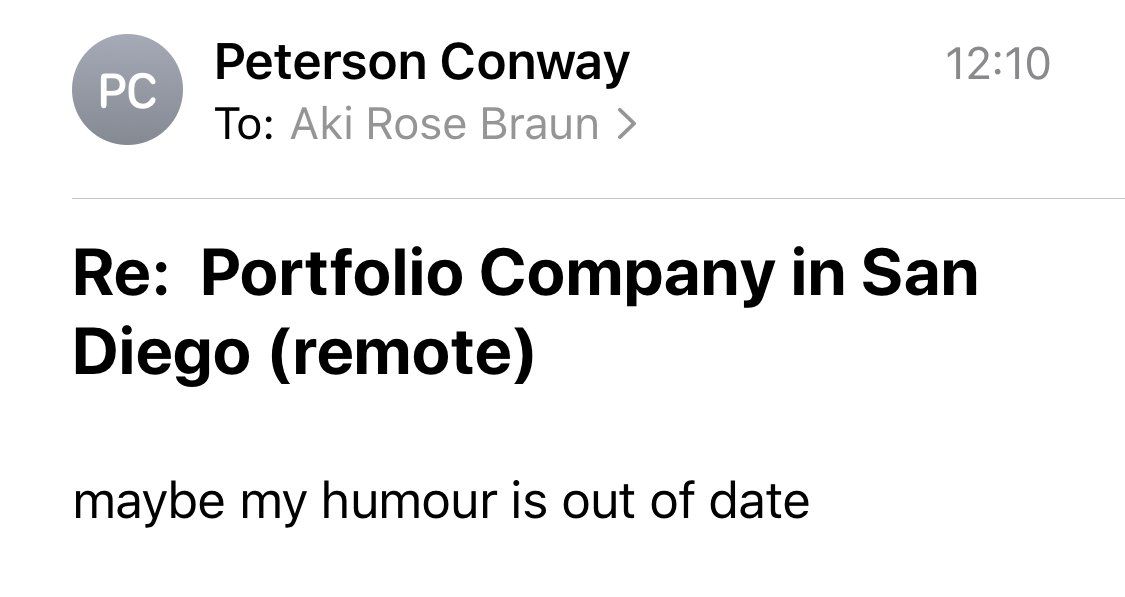
Task: Tap the surname "Conway" in header
Action: click(x=535, y=65)
